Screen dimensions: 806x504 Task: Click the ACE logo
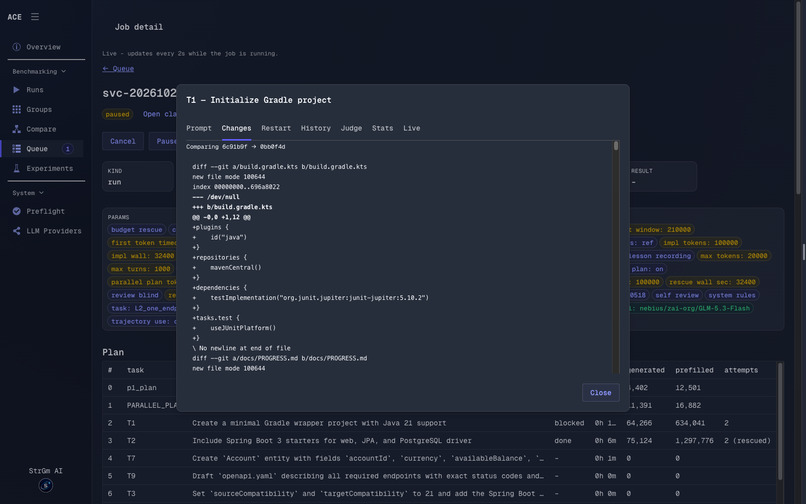(14, 17)
